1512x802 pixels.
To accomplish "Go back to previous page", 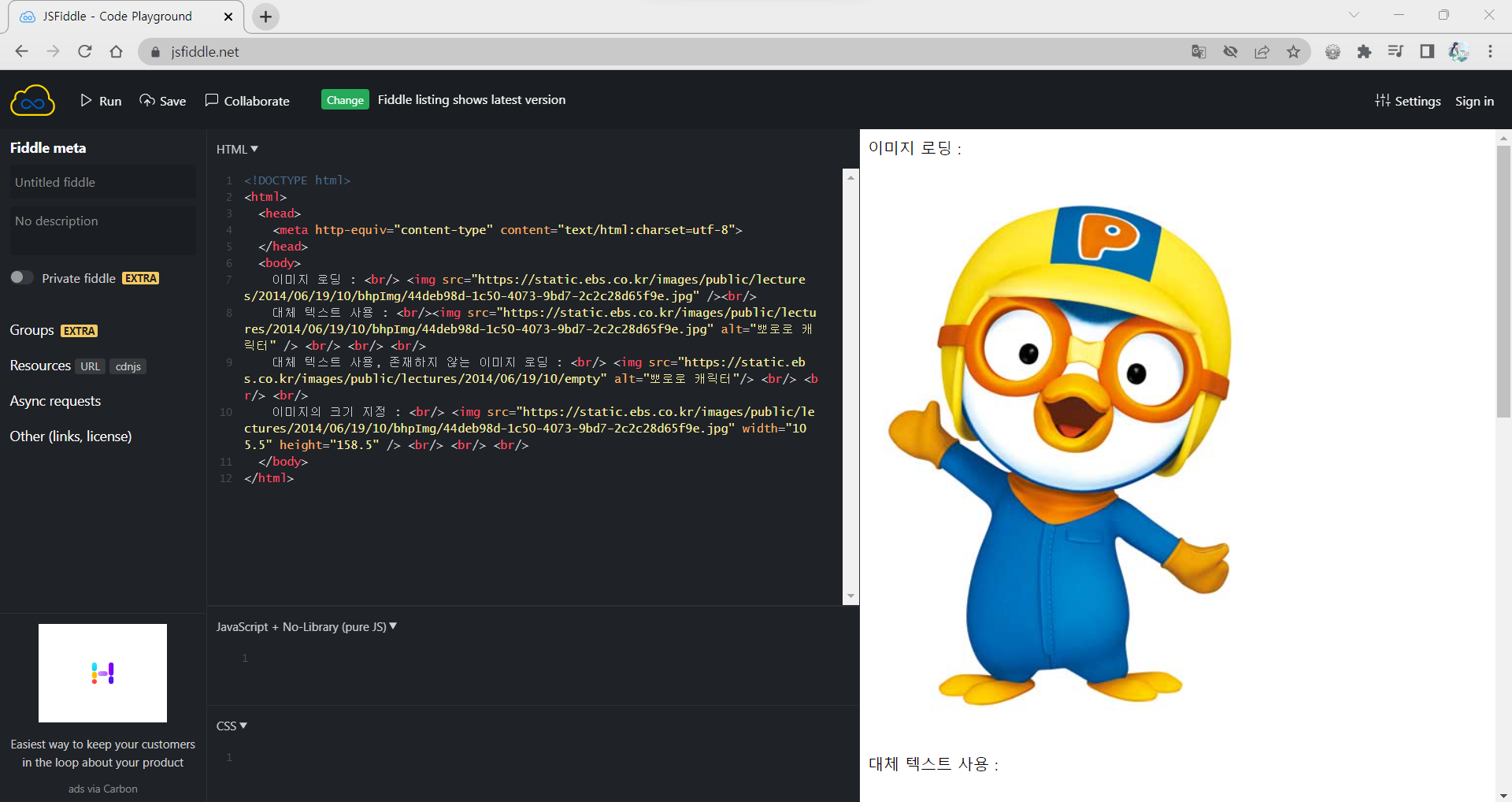I will point(22,51).
